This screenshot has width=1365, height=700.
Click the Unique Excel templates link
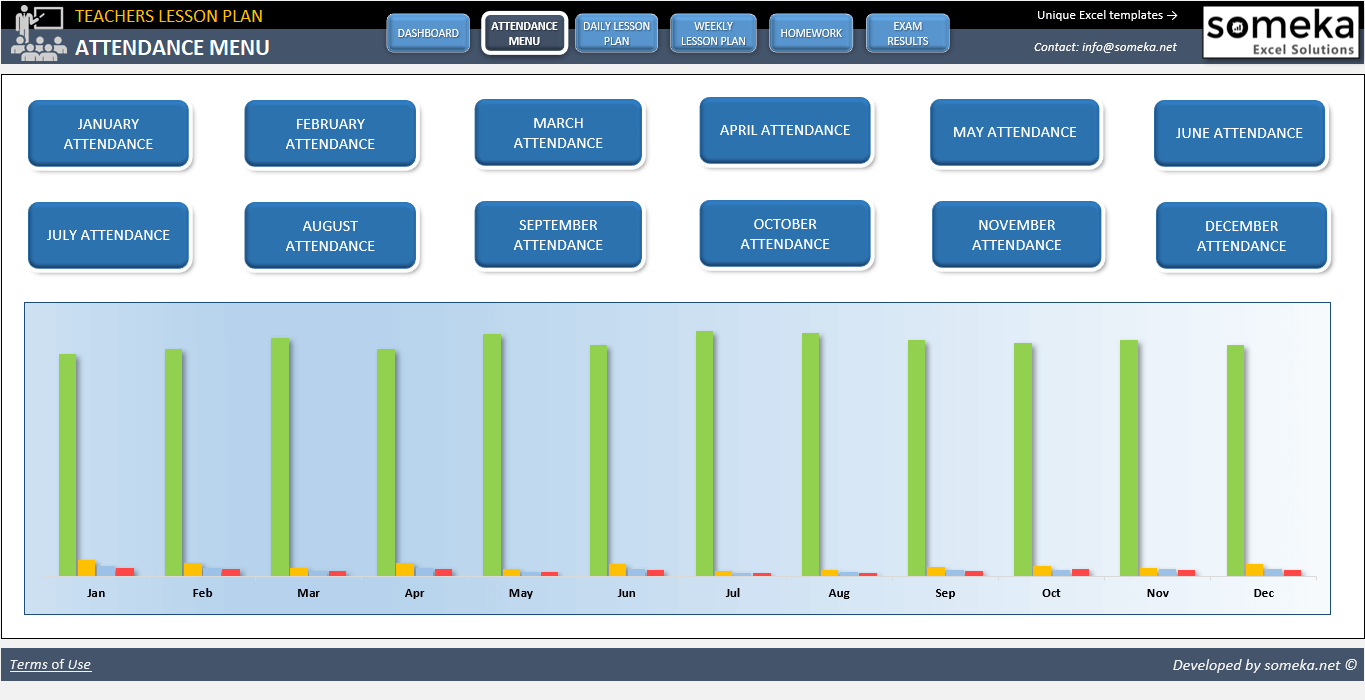click(x=1106, y=15)
